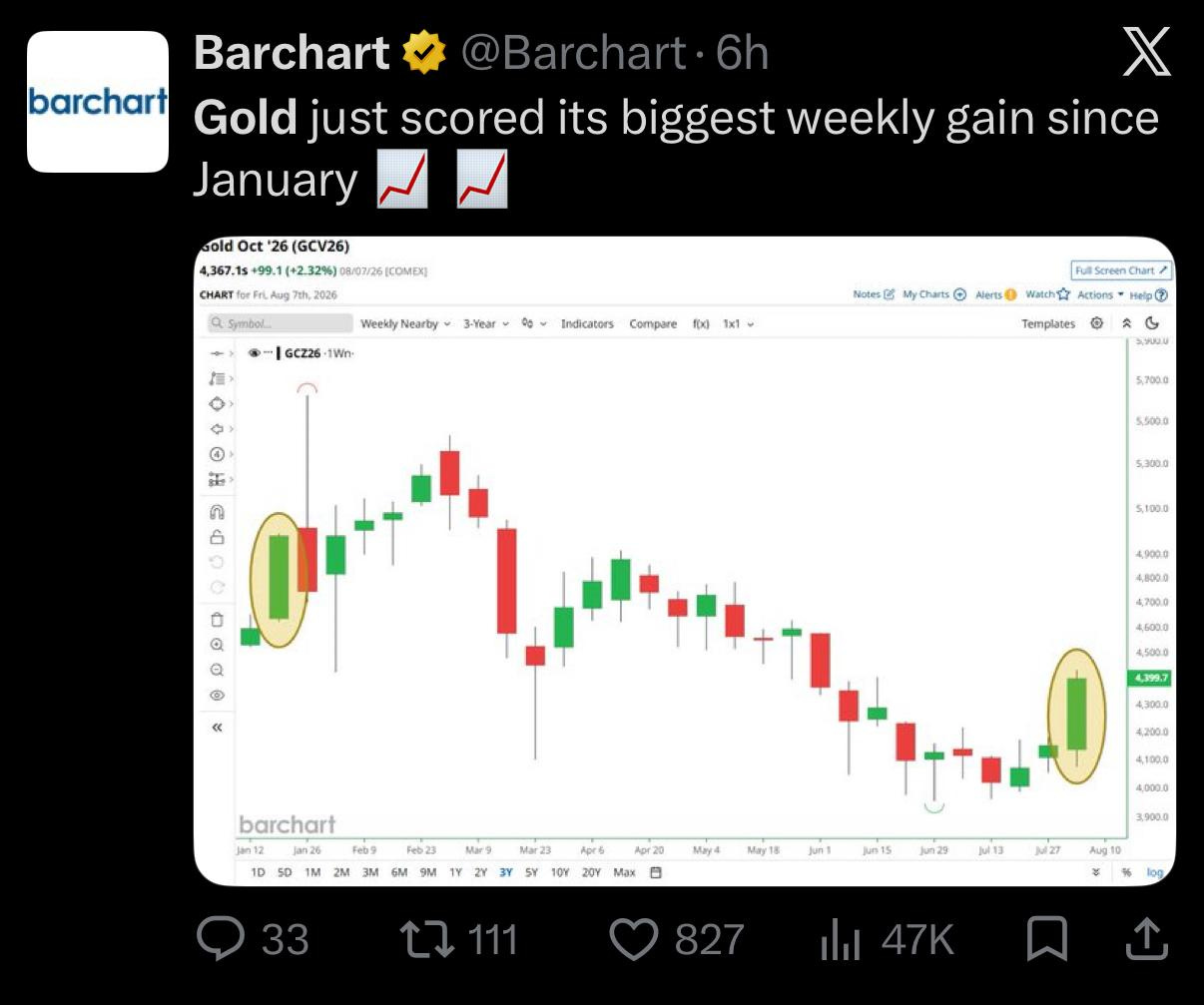This screenshot has height=1005, width=1204.
Task: Open the @Barchart profile handle link
Action: pyautogui.click(x=573, y=53)
